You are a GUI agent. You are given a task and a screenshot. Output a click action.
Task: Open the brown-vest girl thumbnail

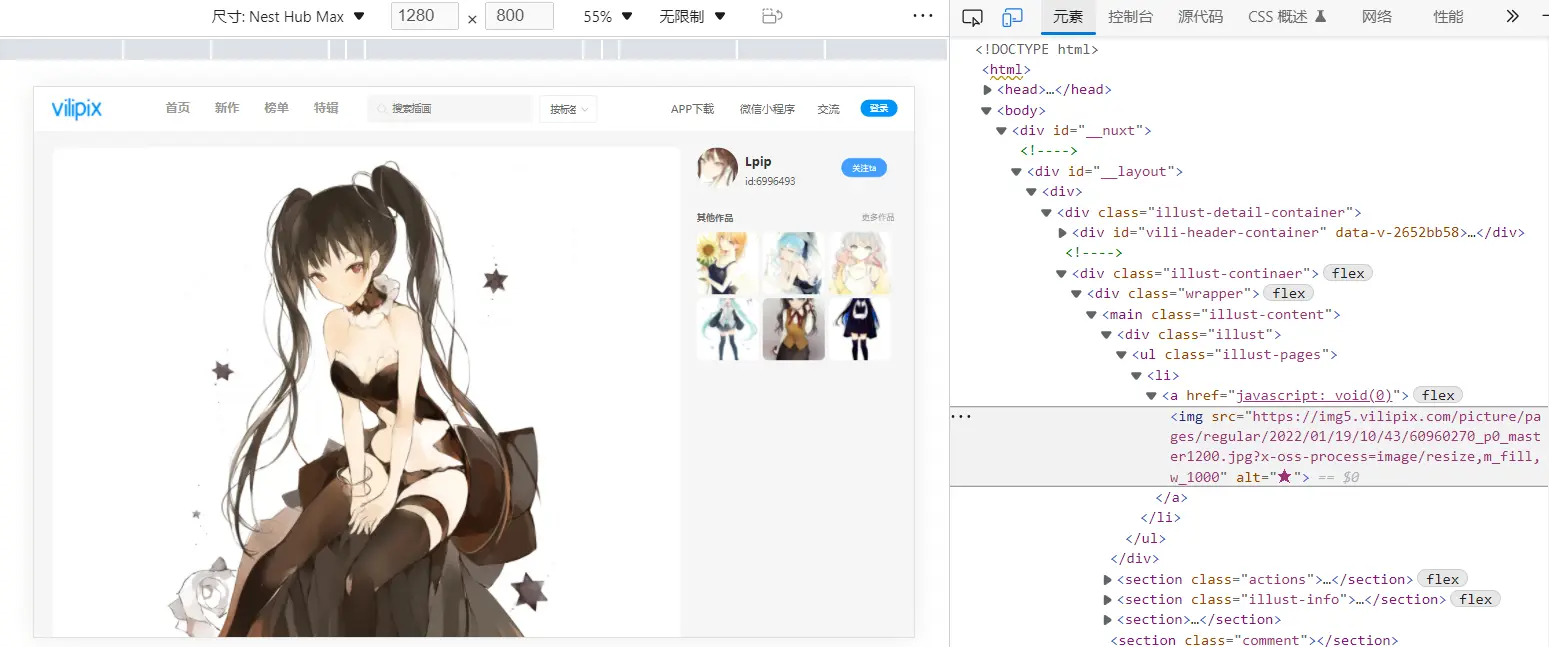794,329
